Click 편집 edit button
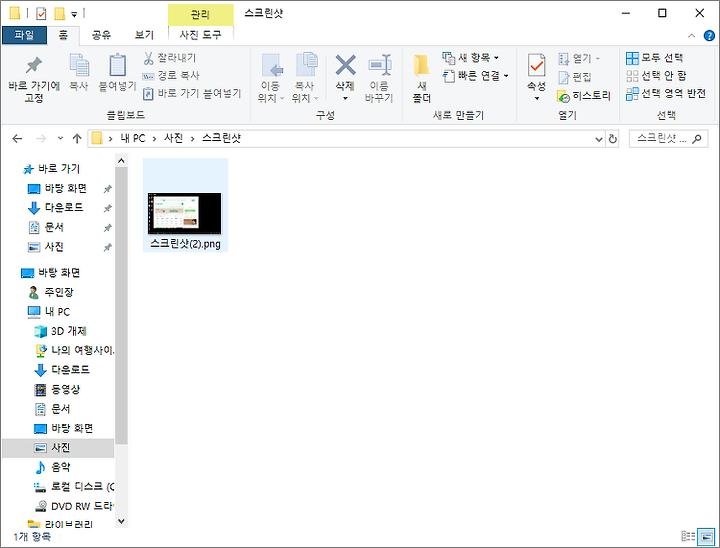Image resolution: width=720 pixels, height=548 pixels. click(574, 77)
